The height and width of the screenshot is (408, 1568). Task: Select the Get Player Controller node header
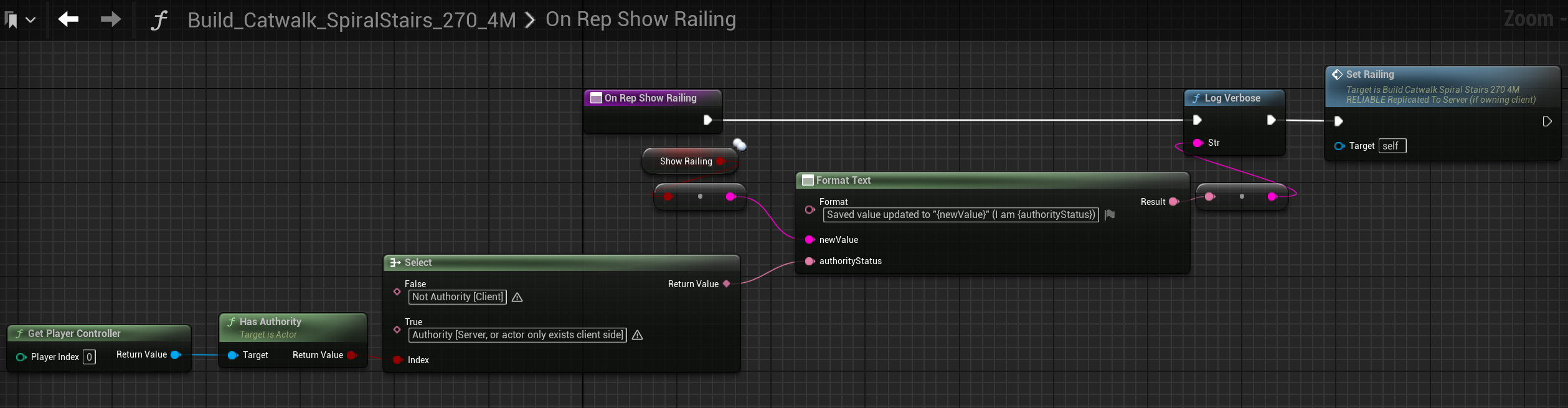pyautogui.click(x=99, y=333)
